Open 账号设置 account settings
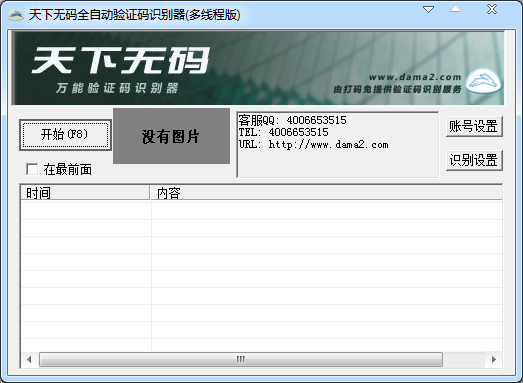This screenshot has height=383, width=523. click(474, 126)
